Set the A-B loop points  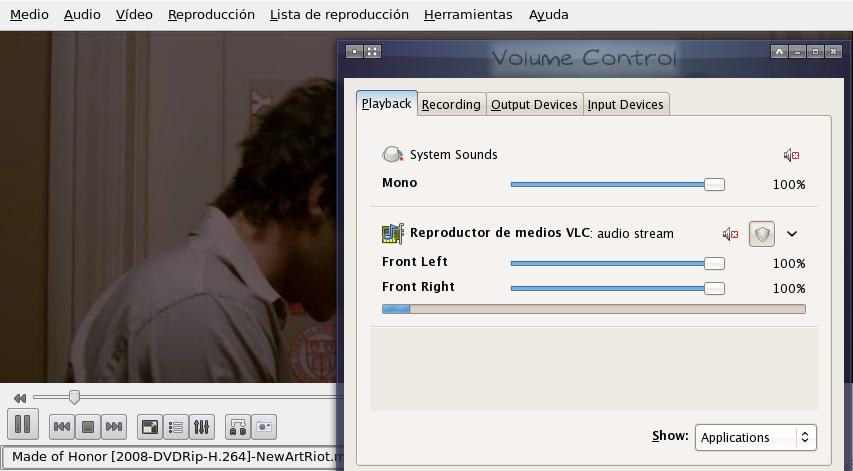point(237,427)
